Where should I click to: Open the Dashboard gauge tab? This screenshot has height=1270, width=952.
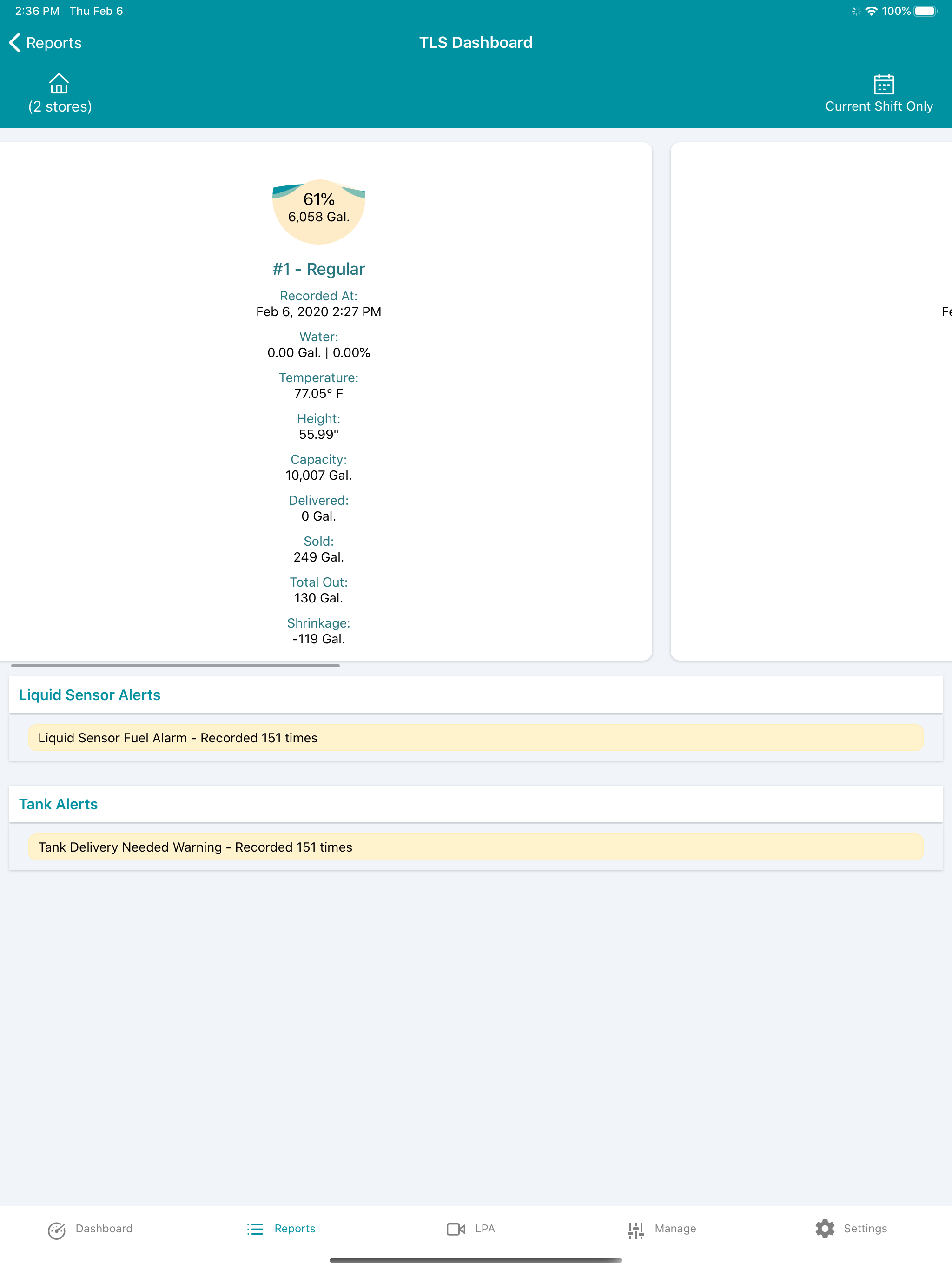point(90,1229)
